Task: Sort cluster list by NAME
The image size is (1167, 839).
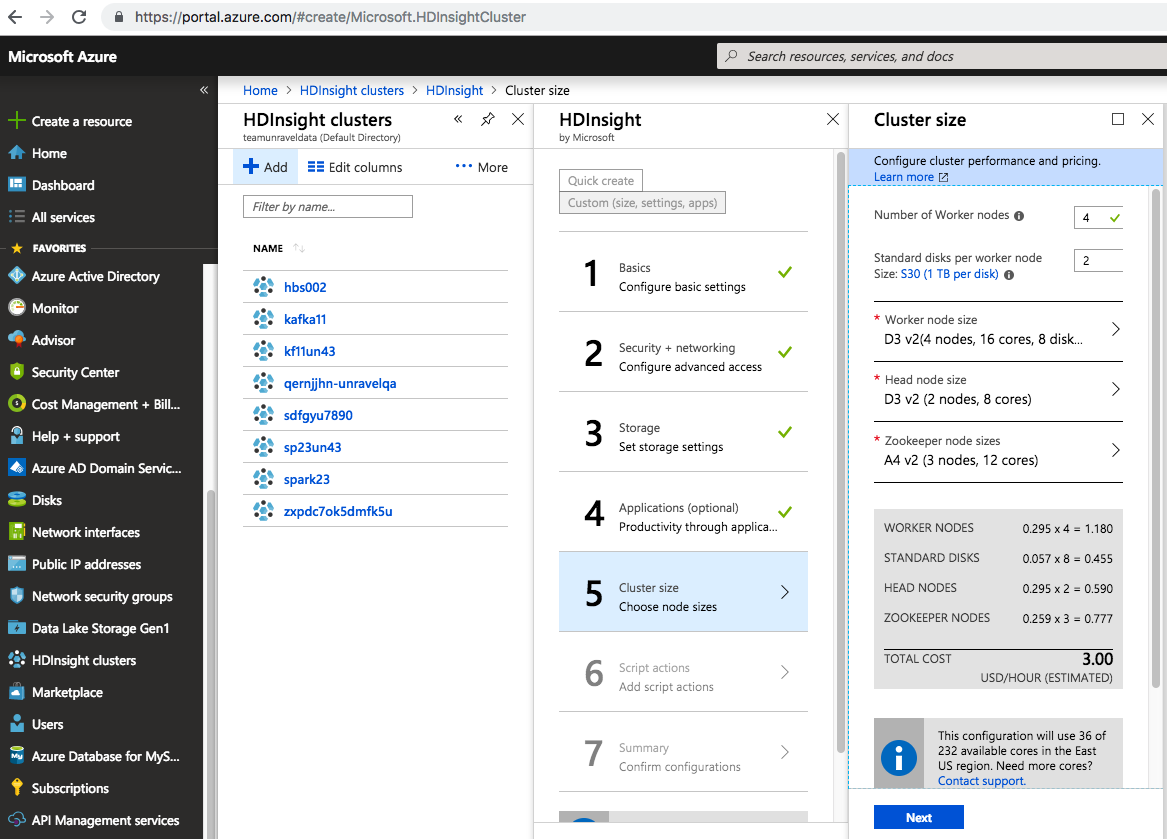Action: coord(278,248)
